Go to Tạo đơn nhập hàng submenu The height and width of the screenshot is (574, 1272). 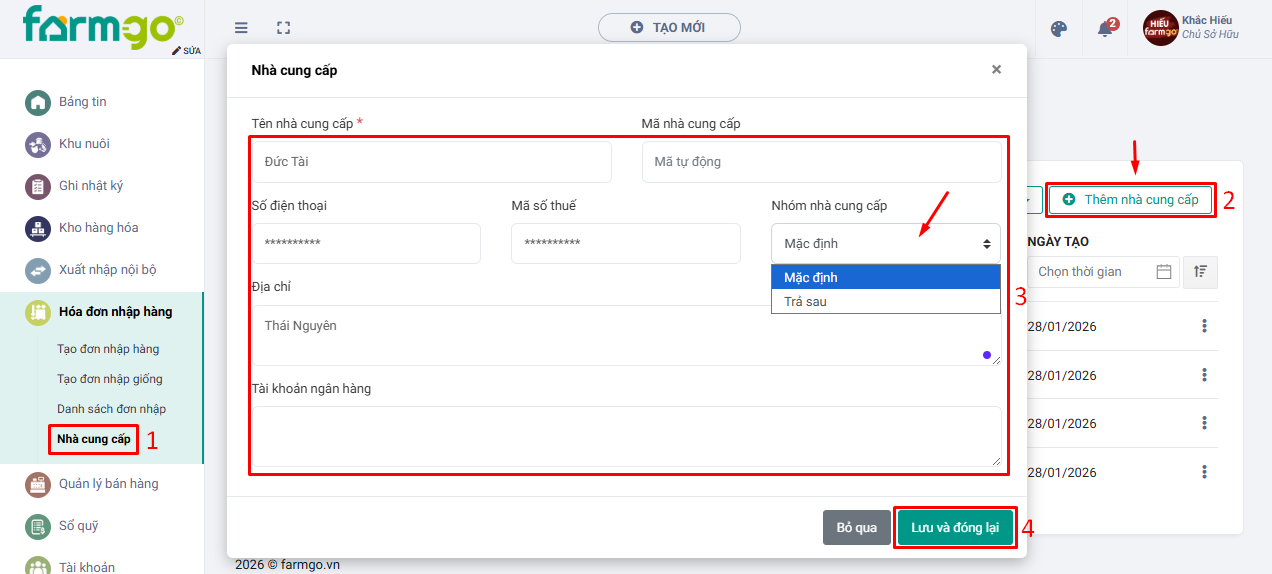pos(108,349)
